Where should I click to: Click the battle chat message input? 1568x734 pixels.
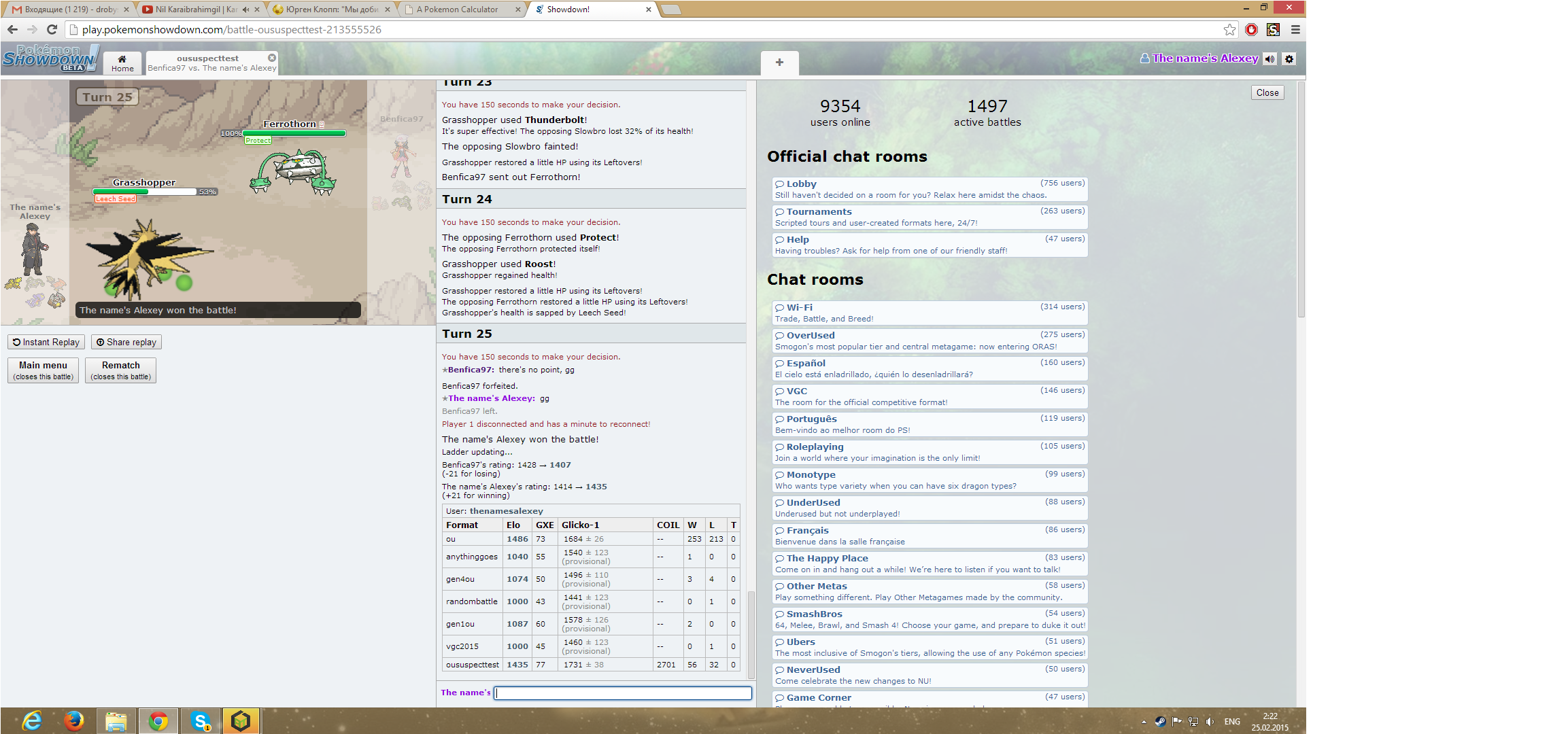pos(623,693)
